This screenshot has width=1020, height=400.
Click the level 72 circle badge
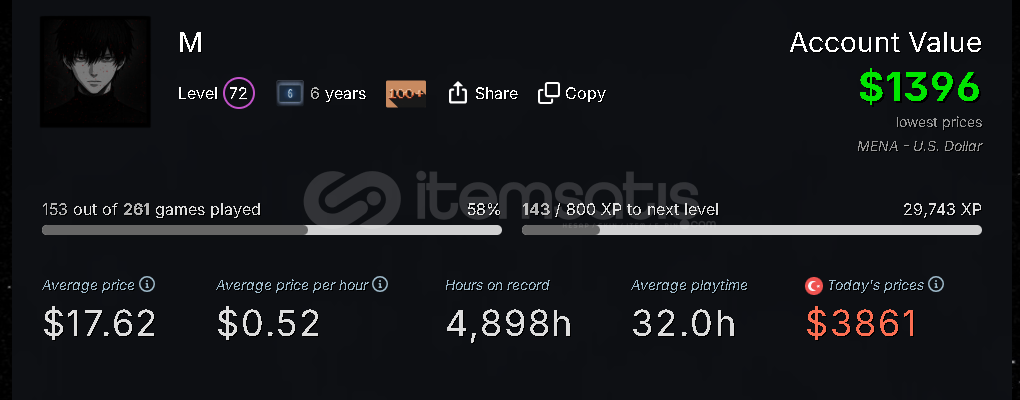pyautogui.click(x=239, y=94)
